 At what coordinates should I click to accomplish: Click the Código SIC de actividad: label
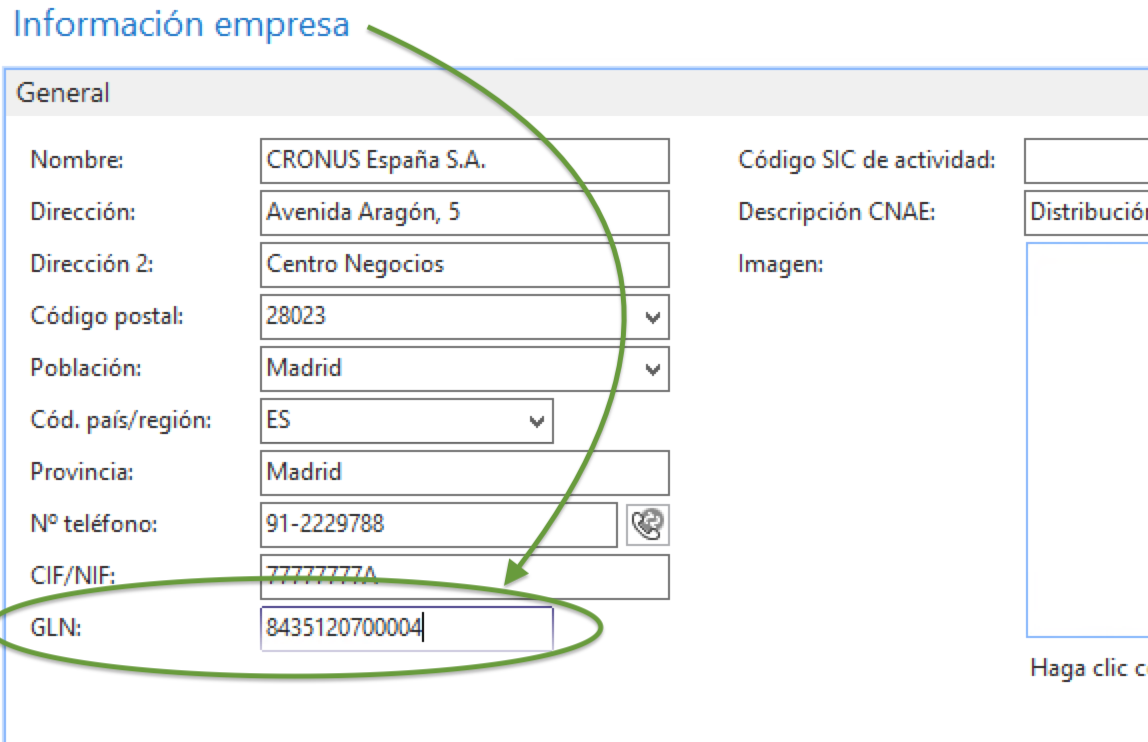coord(867,160)
